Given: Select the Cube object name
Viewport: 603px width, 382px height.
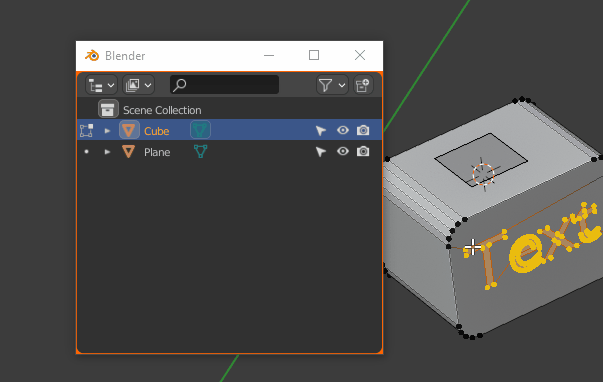Looking at the screenshot, I should [x=157, y=131].
